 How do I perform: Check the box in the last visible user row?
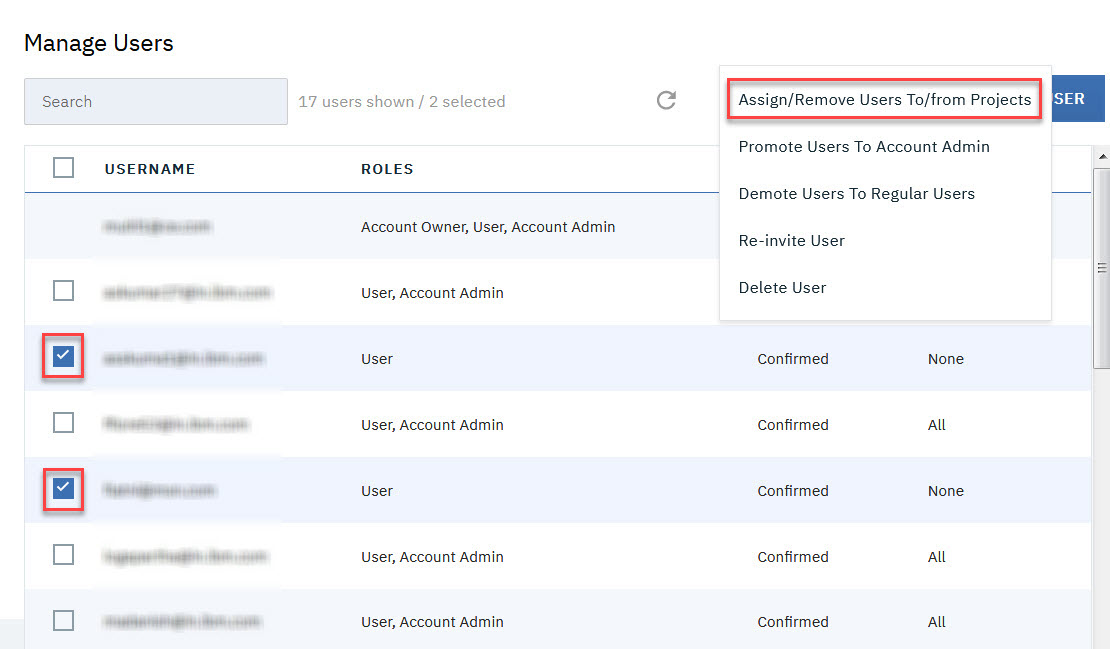click(x=63, y=621)
